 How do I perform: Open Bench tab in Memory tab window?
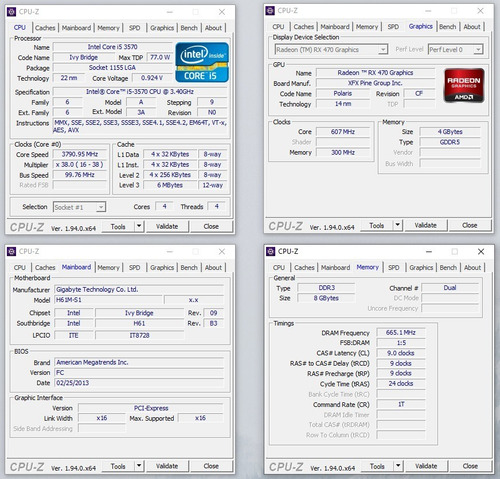click(448, 267)
